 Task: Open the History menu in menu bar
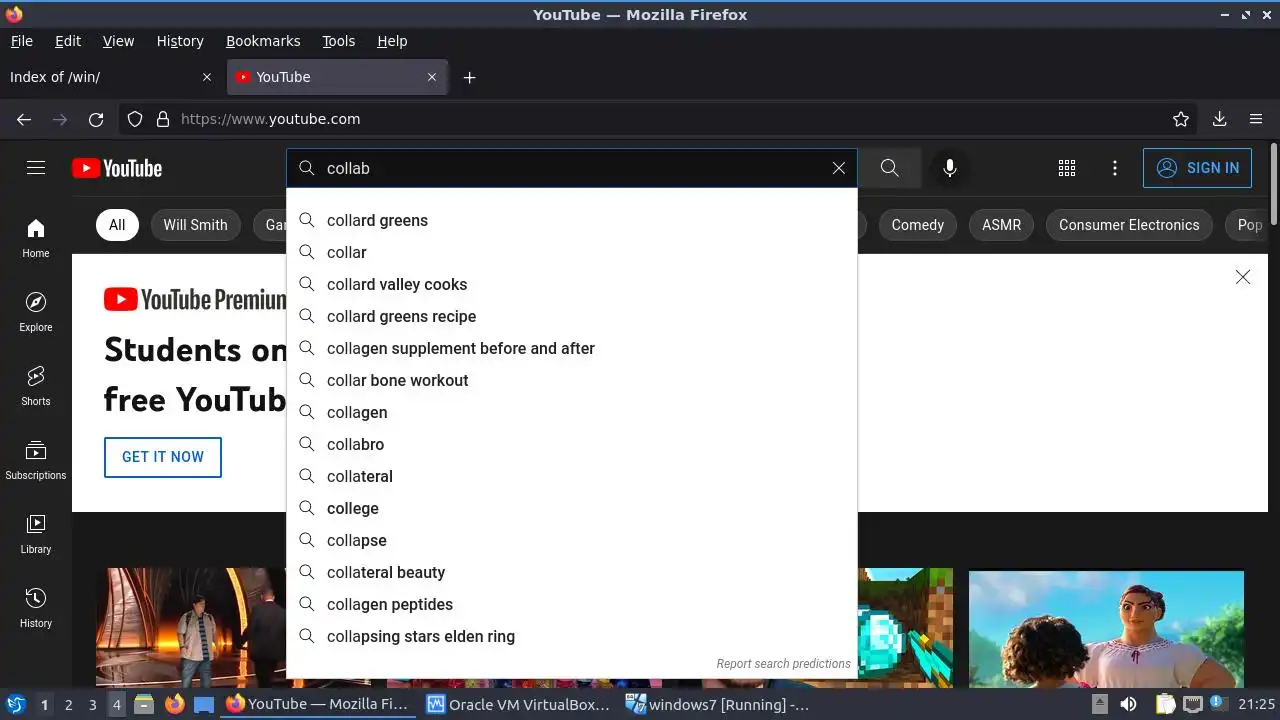(x=180, y=41)
